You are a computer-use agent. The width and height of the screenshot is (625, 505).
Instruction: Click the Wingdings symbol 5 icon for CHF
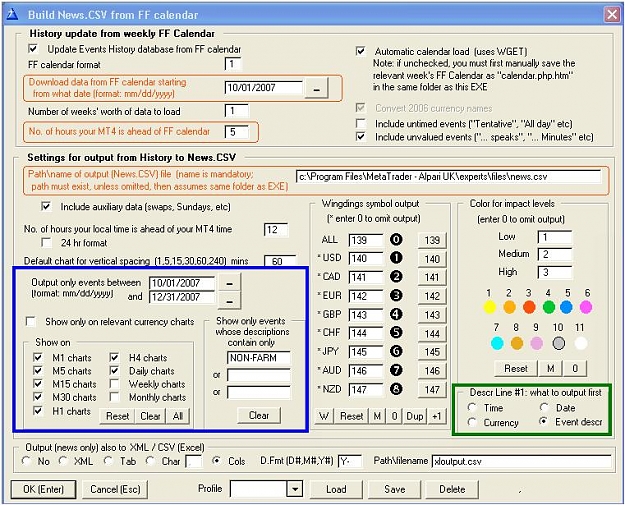pos(396,332)
